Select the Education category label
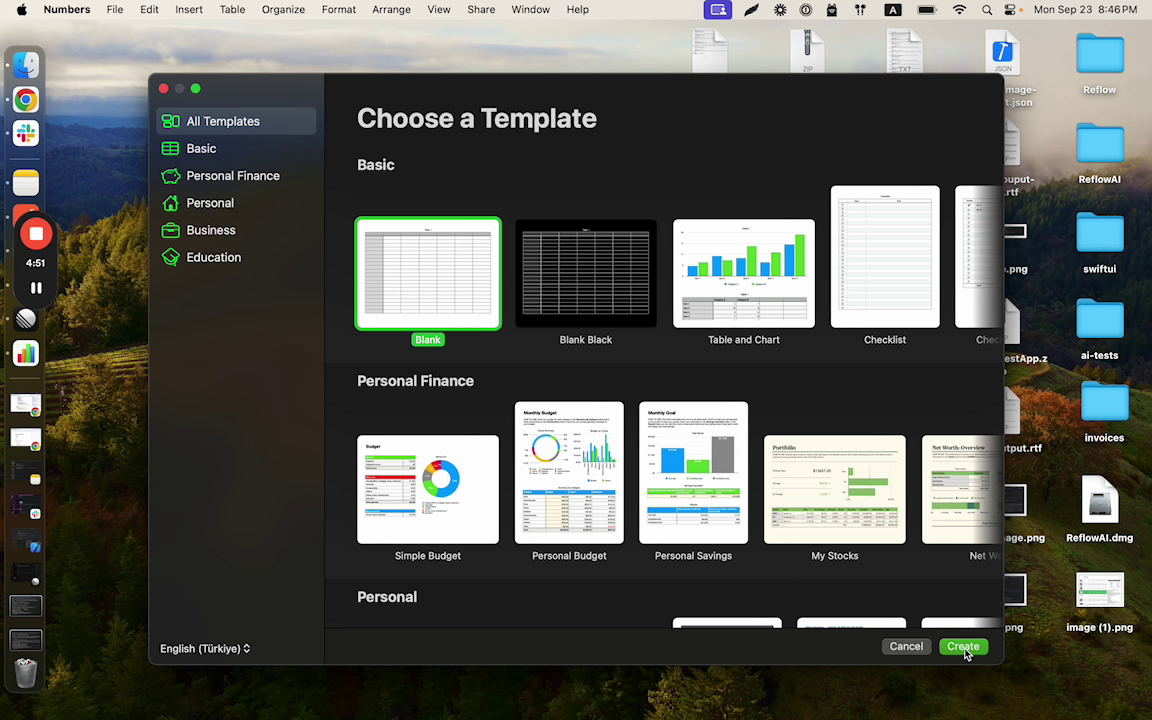1152x720 pixels. tap(214, 257)
